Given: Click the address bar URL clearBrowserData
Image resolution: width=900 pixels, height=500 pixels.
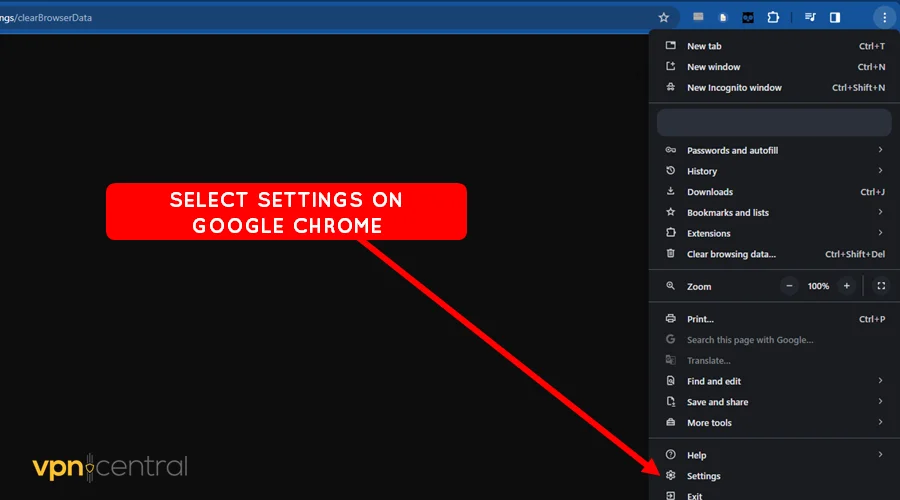Looking at the screenshot, I should click(x=46, y=18).
